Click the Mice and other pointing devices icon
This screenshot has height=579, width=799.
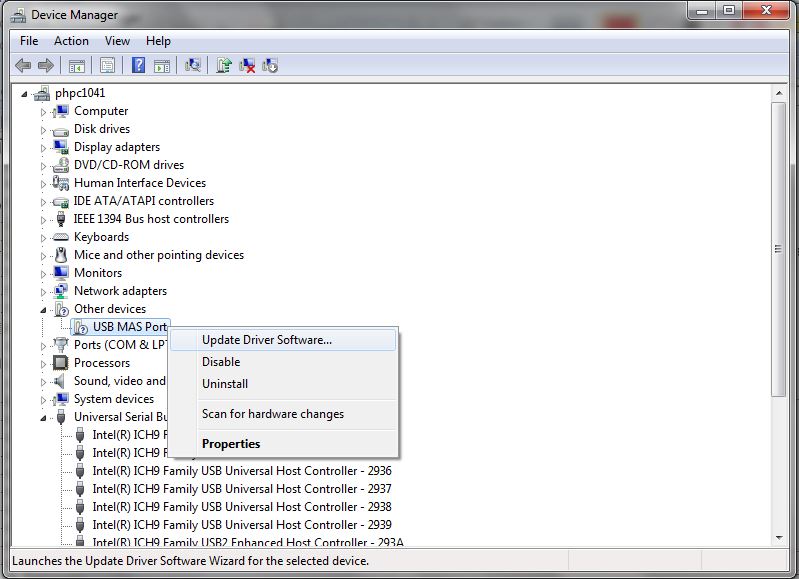pyautogui.click(x=61, y=255)
